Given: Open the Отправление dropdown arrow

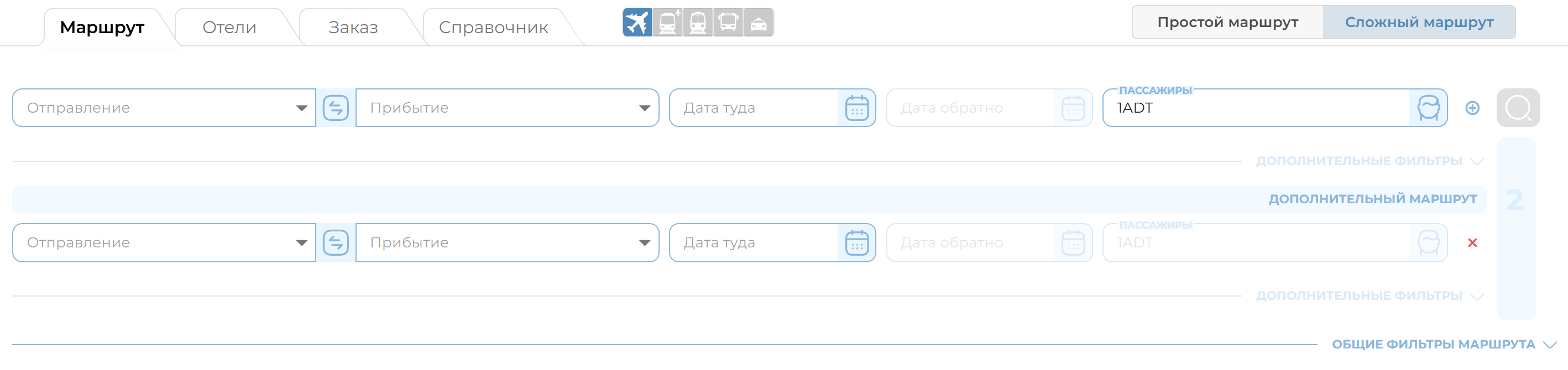Looking at the screenshot, I should coord(302,108).
